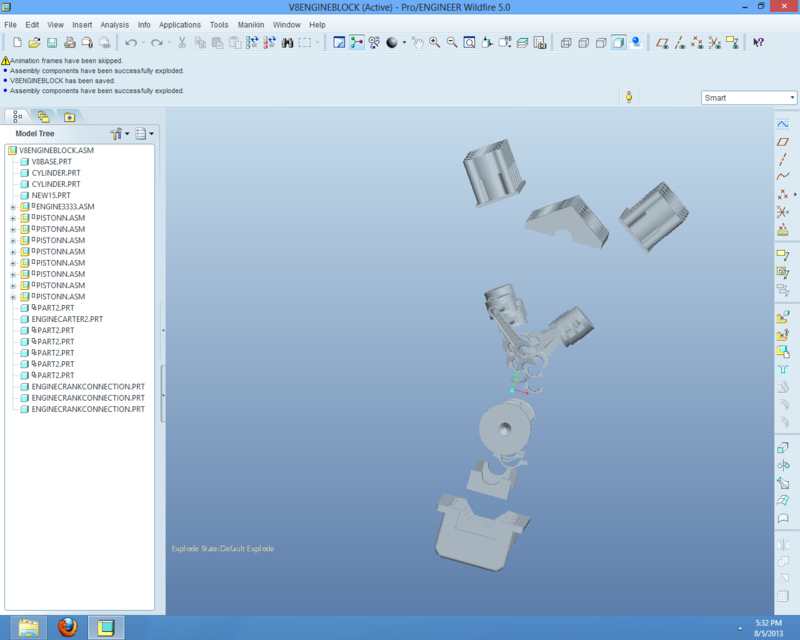
Task: Select the shaded display style icon
Action: pos(617,43)
